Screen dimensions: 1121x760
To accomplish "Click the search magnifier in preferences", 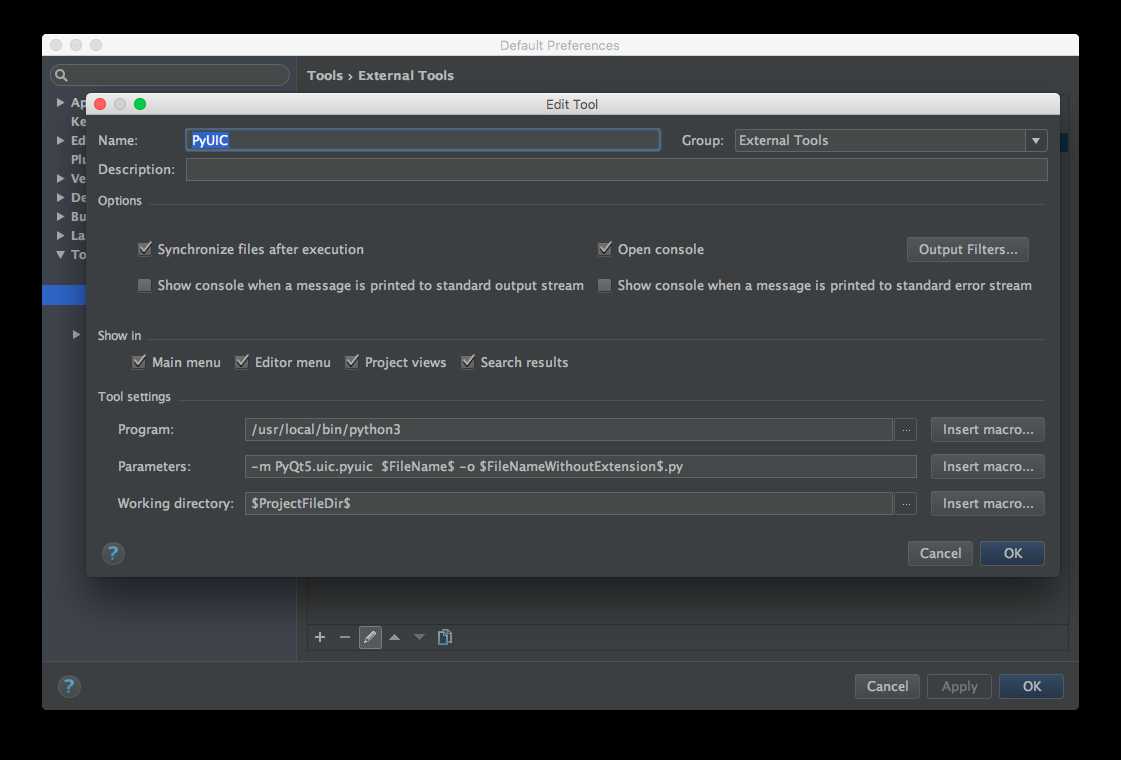I will [61, 75].
